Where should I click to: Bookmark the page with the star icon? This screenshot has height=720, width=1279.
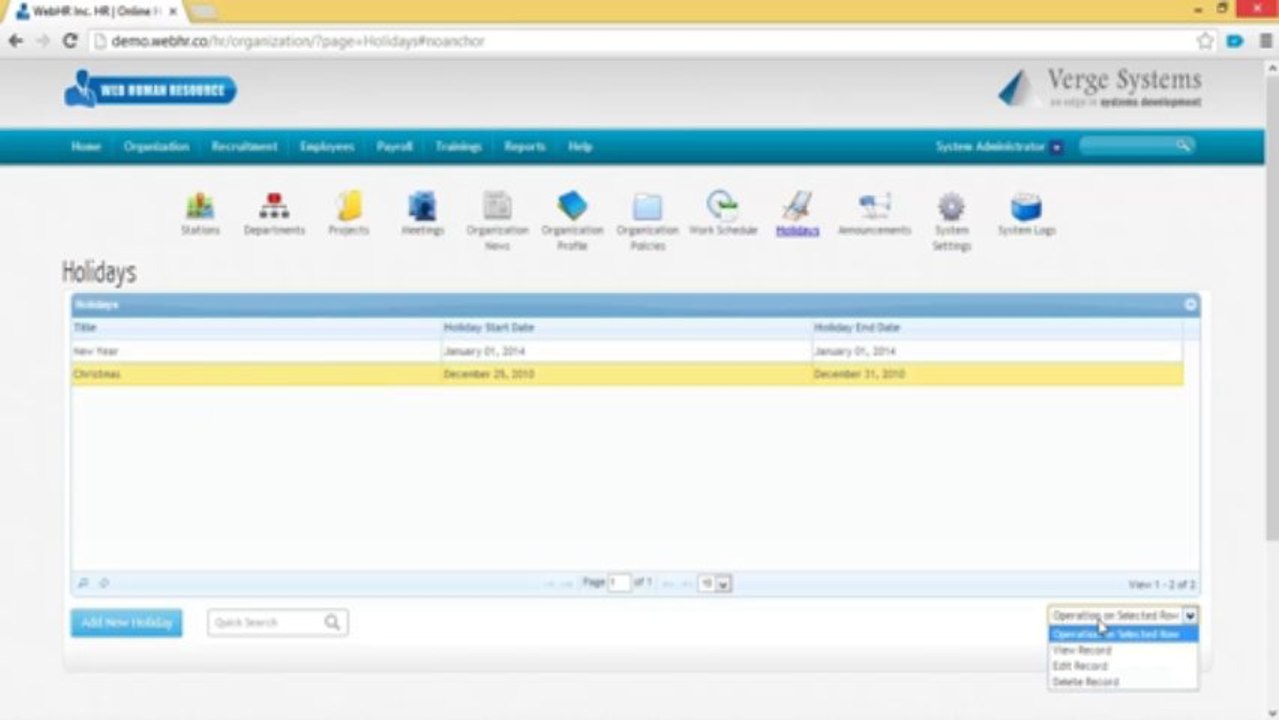click(x=1206, y=41)
